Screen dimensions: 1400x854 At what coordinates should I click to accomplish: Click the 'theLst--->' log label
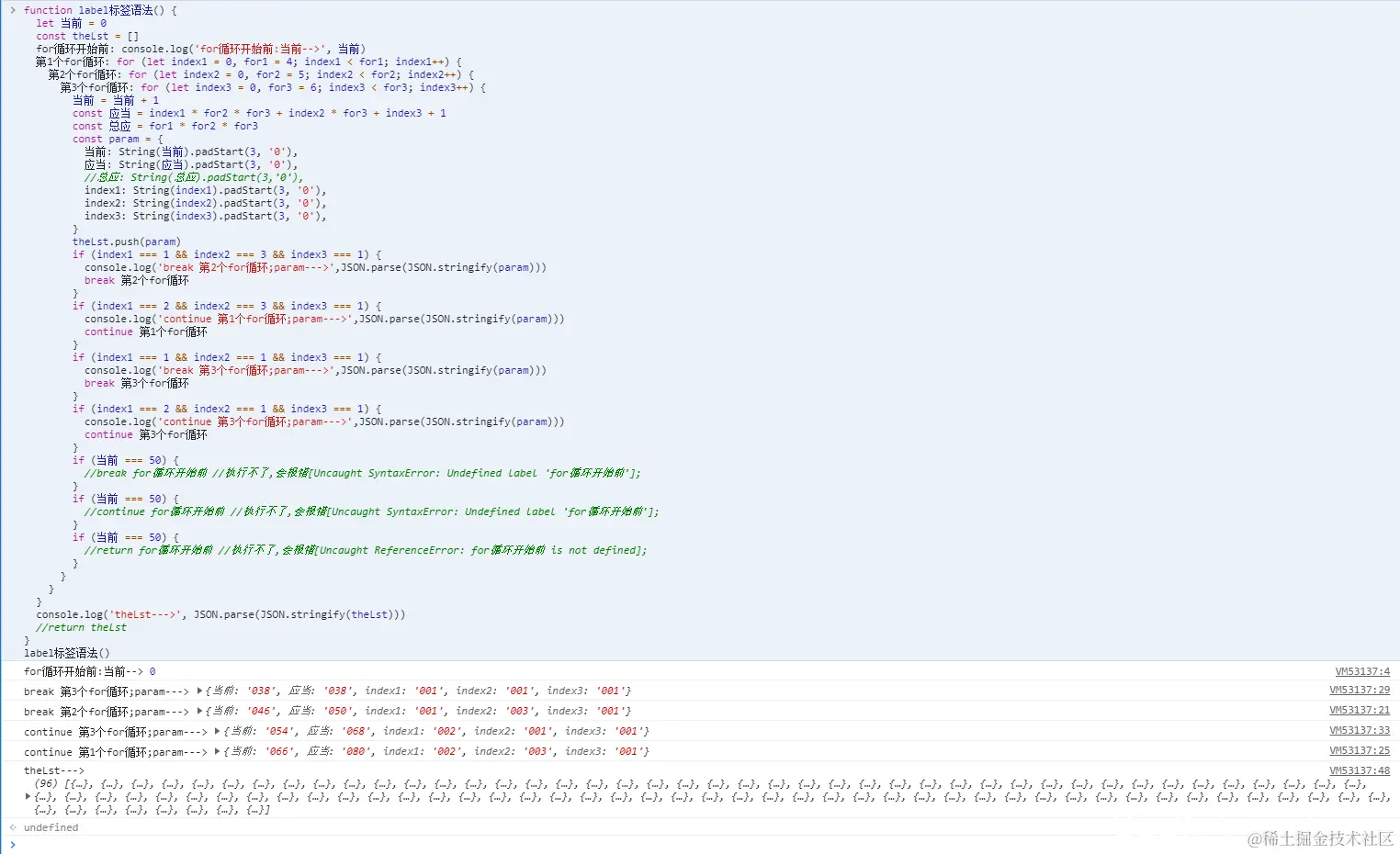coord(53,770)
